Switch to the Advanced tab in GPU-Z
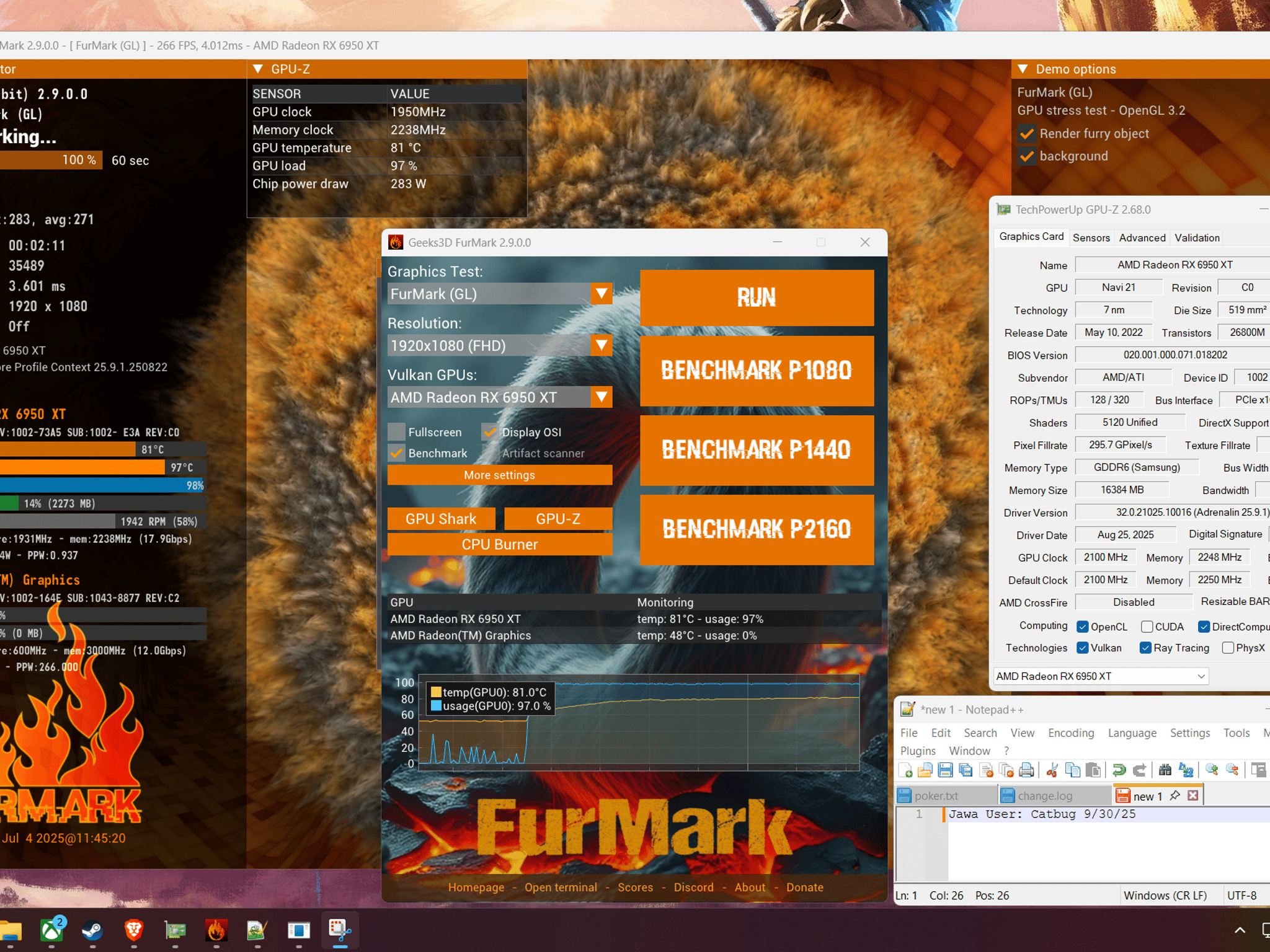This screenshot has height=952, width=1270. coord(1142,238)
